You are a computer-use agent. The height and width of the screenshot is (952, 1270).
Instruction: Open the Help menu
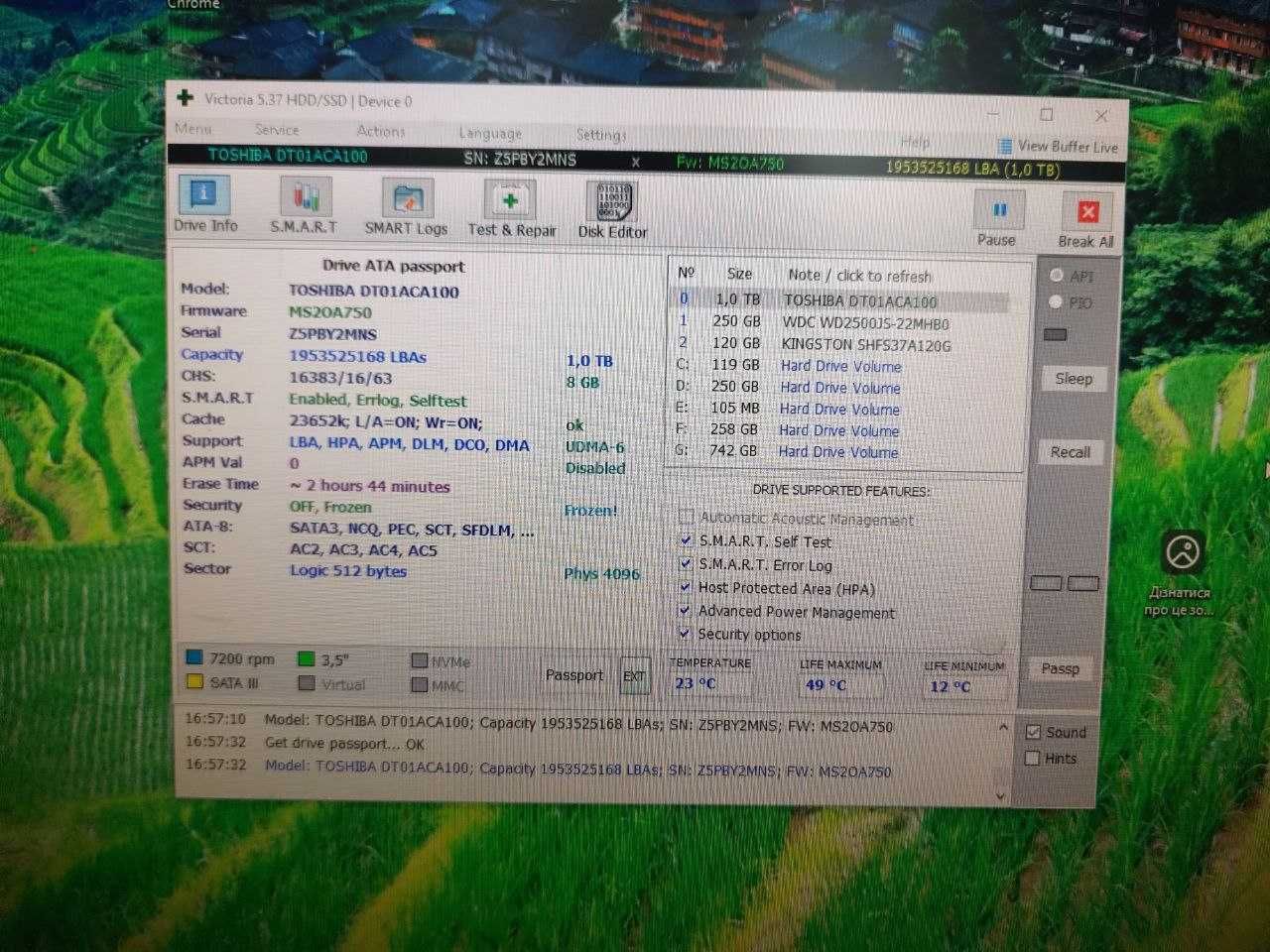pyautogui.click(x=915, y=142)
